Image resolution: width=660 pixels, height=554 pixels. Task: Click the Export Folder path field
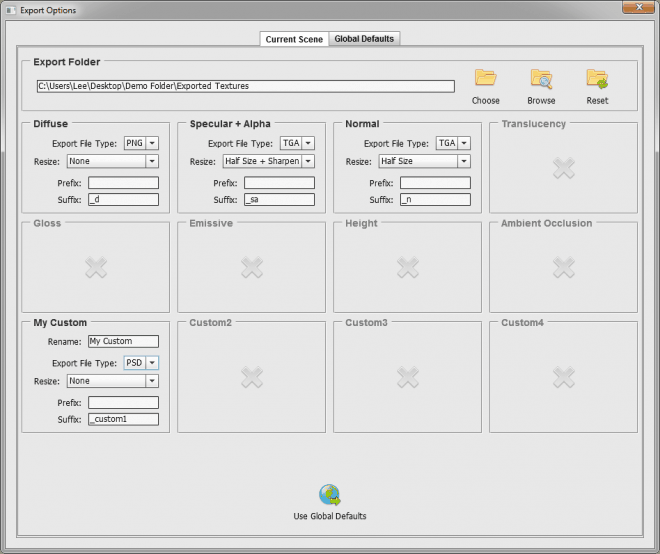[x=246, y=86]
